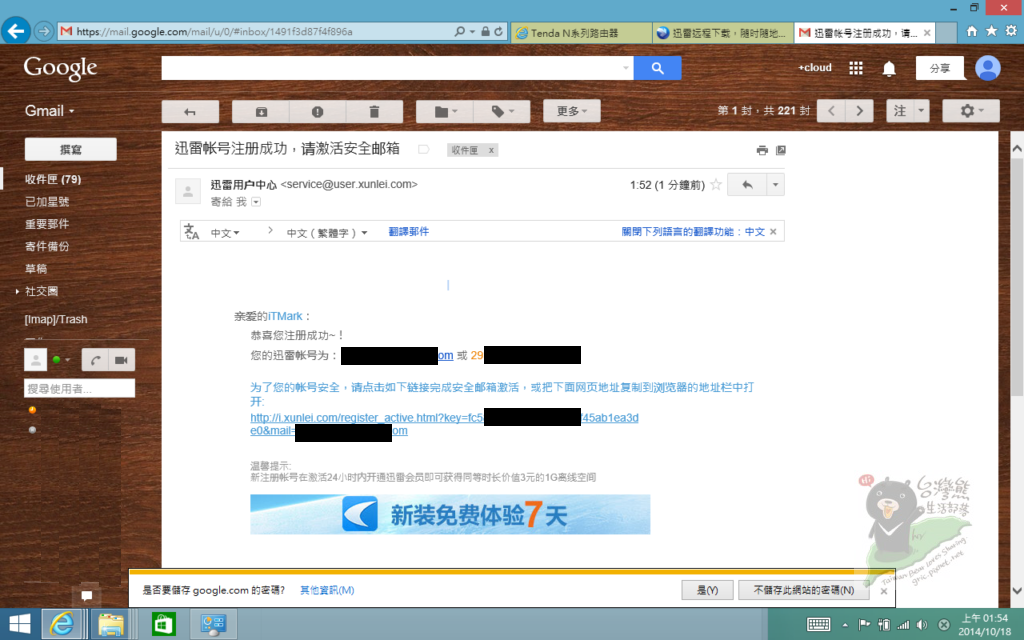This screenshot has width=1024, height=640.
Task: Open the on-screen keyboard tray icon
Action: pyautogui.click(x=818, y=624)
